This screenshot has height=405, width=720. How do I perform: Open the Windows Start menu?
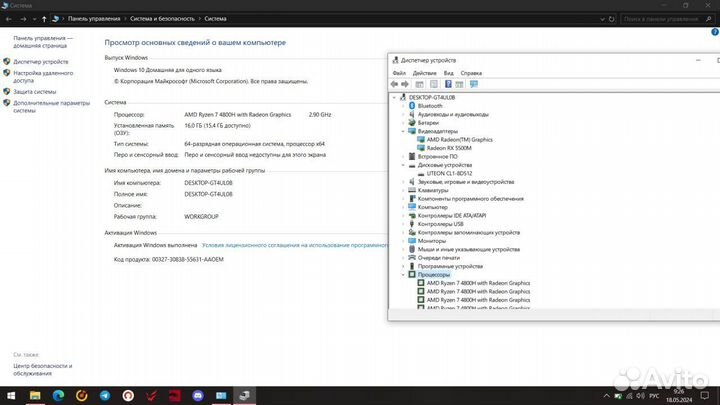pos(11,395)
